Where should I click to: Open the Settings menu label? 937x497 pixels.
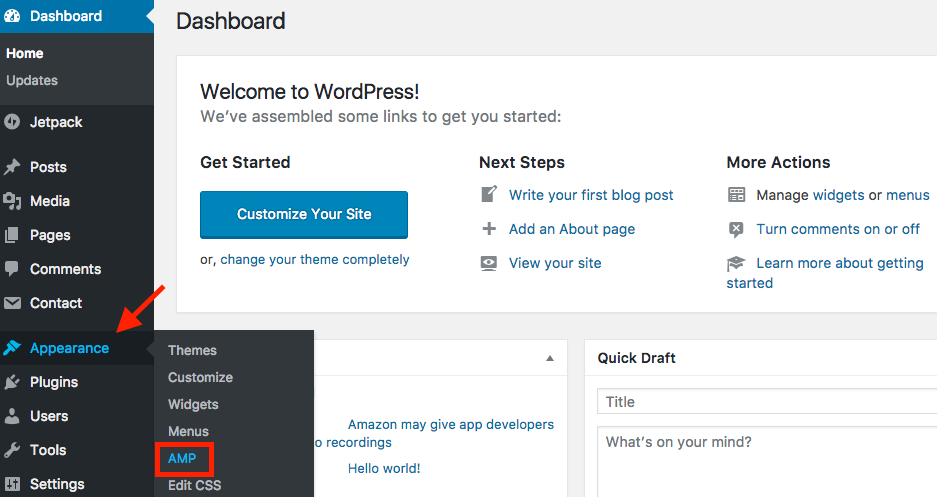click(x=57, y=484)
